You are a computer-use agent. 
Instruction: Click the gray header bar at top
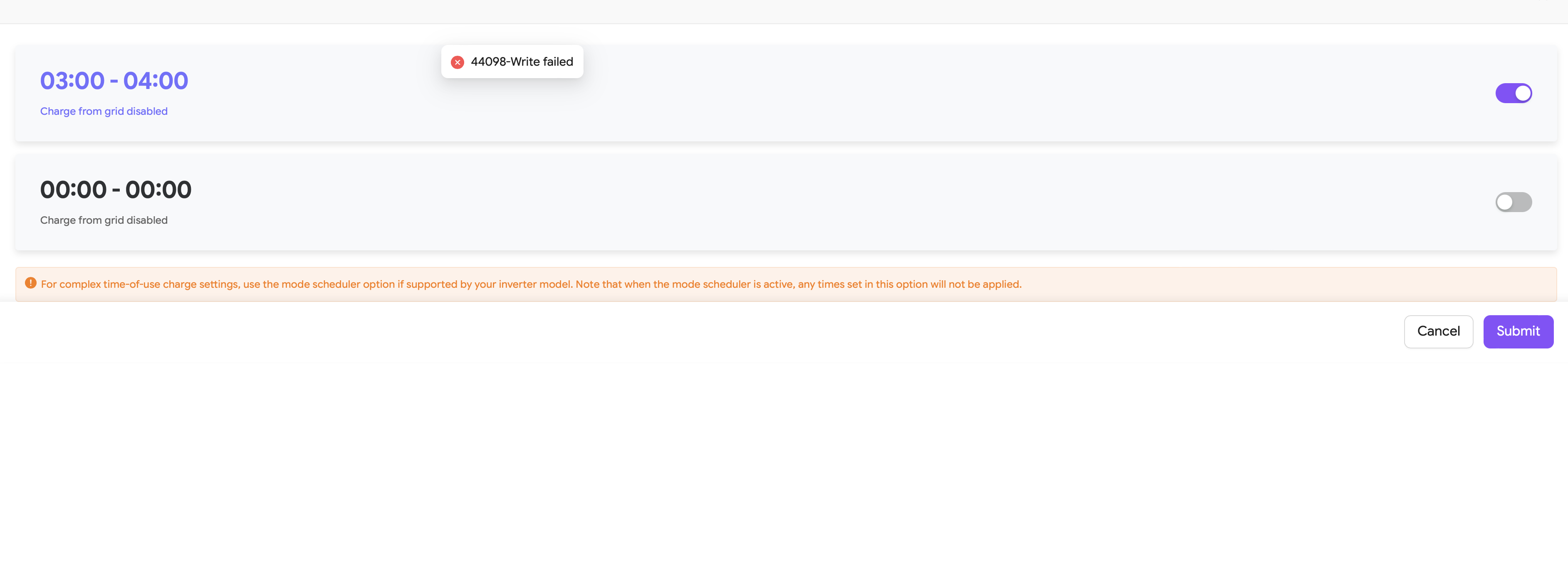click(784, 12)
